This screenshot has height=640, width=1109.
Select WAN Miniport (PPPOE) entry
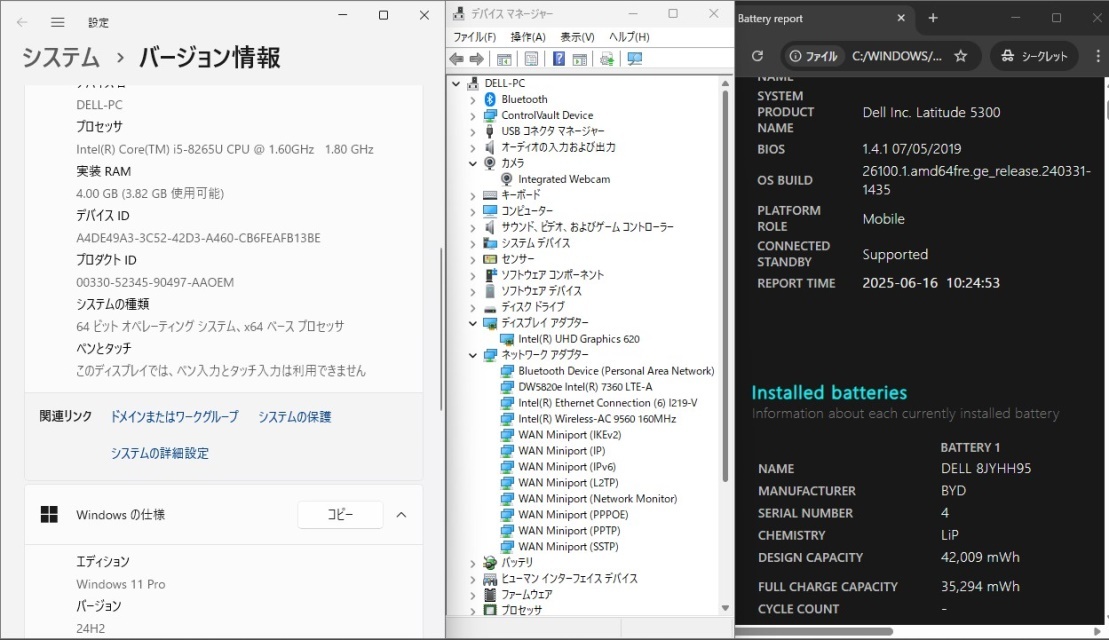tap(564, 515)
